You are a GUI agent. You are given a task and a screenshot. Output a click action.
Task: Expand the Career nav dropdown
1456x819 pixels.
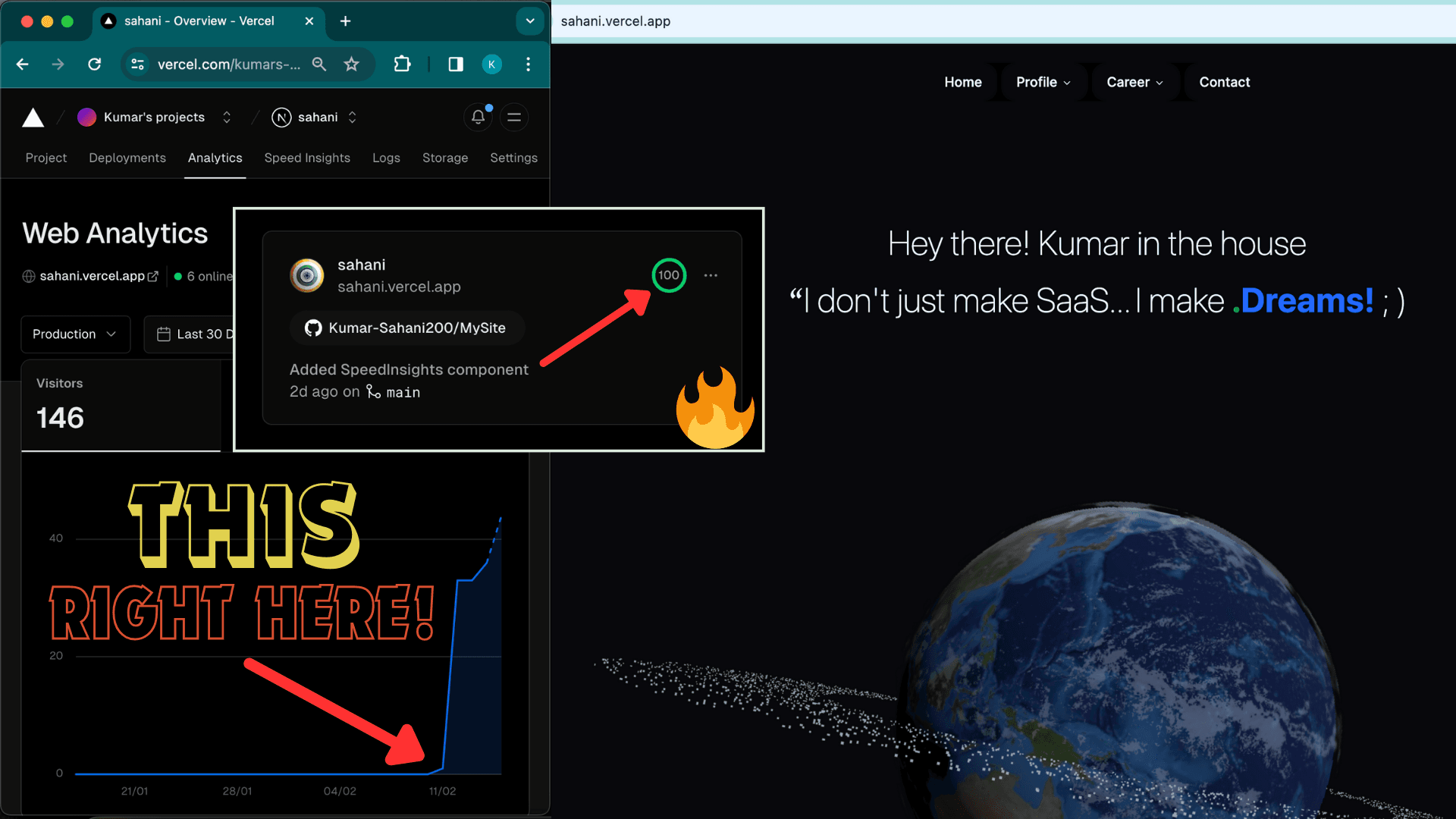coord(1134,83)
